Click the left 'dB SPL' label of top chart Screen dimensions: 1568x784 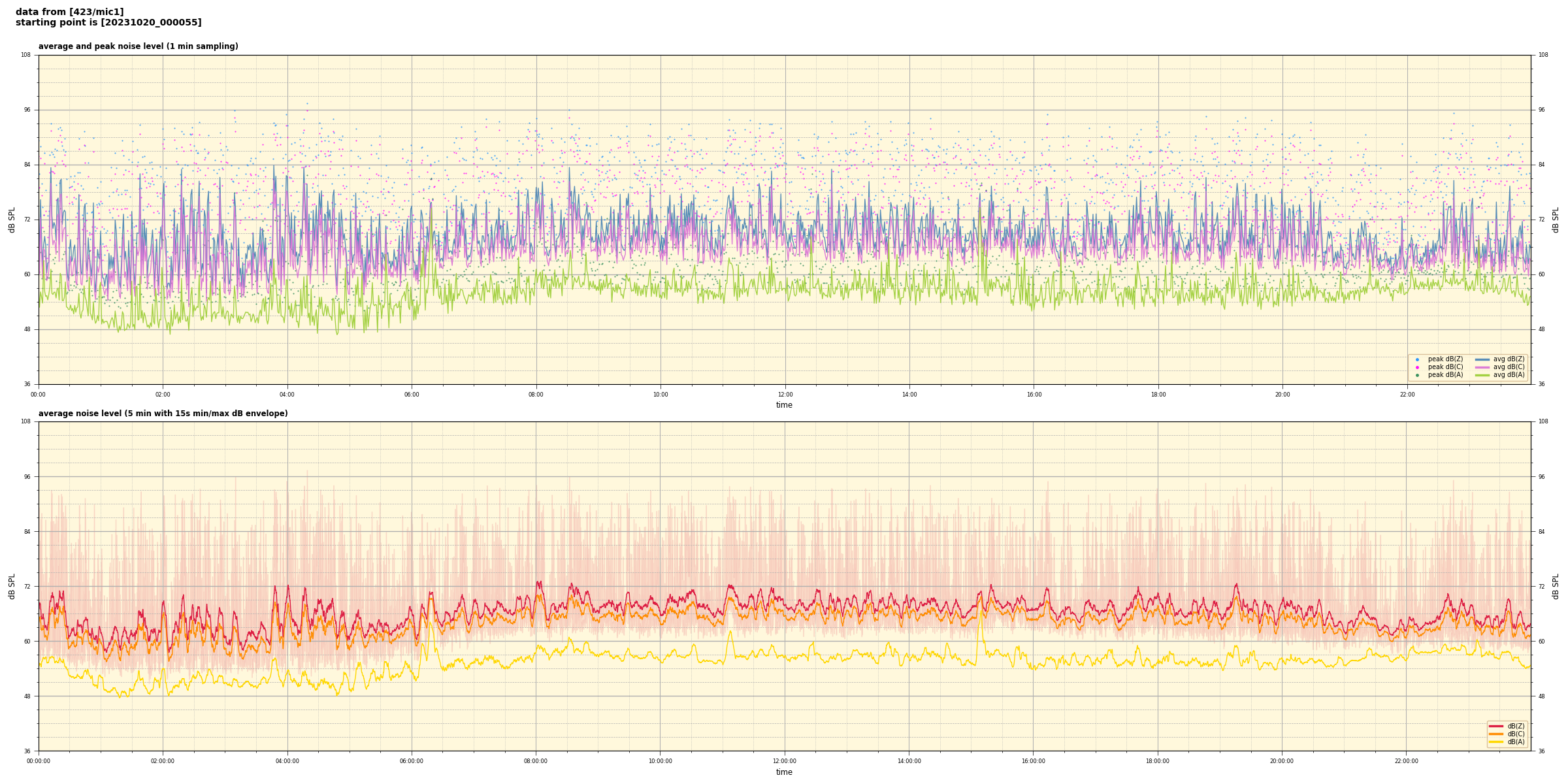coord(12,220)
